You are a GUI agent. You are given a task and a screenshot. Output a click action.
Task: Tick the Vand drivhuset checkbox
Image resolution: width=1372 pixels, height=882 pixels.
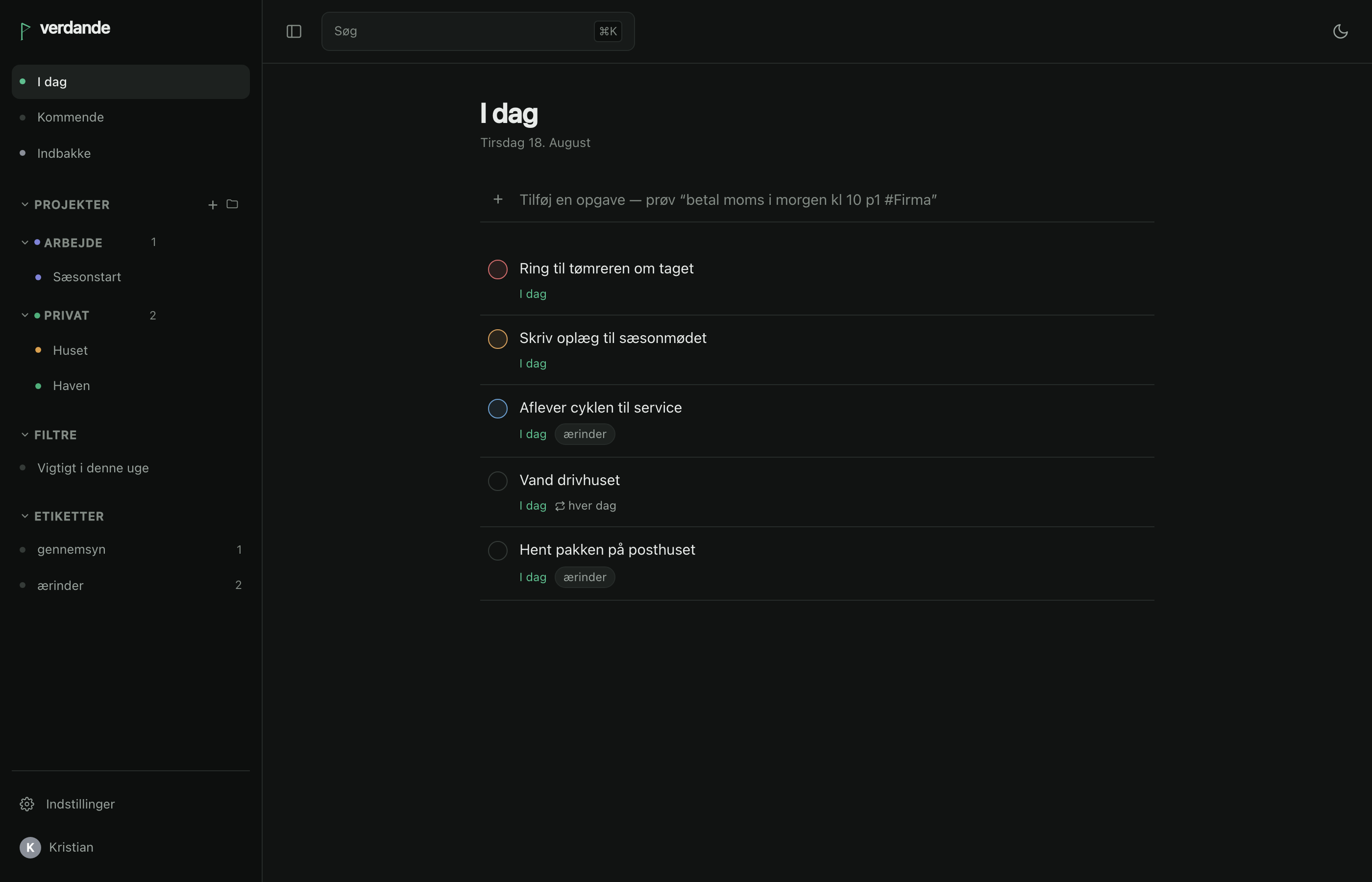tap(498, 481)
